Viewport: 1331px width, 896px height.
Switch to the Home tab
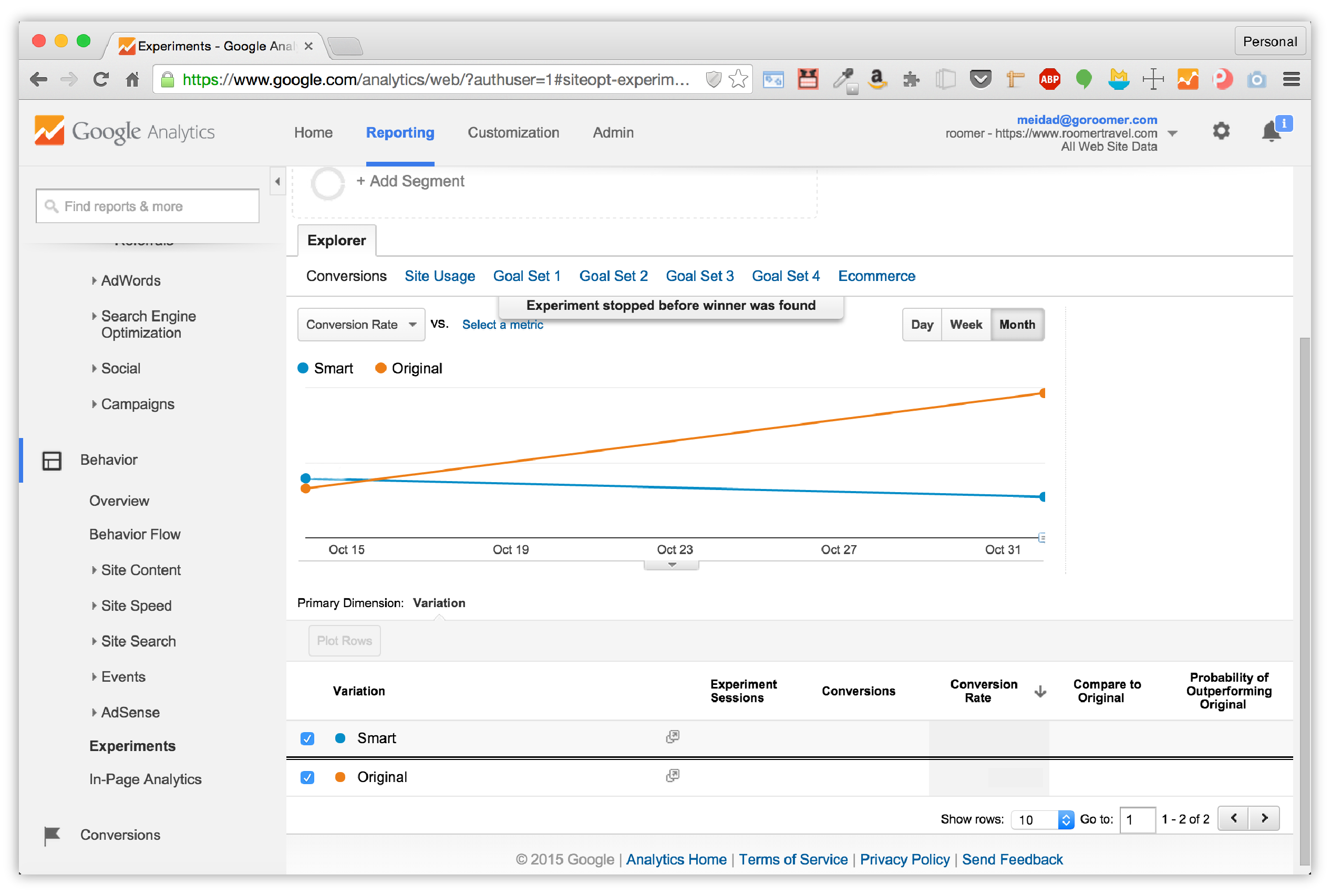(x=313, y=132)
